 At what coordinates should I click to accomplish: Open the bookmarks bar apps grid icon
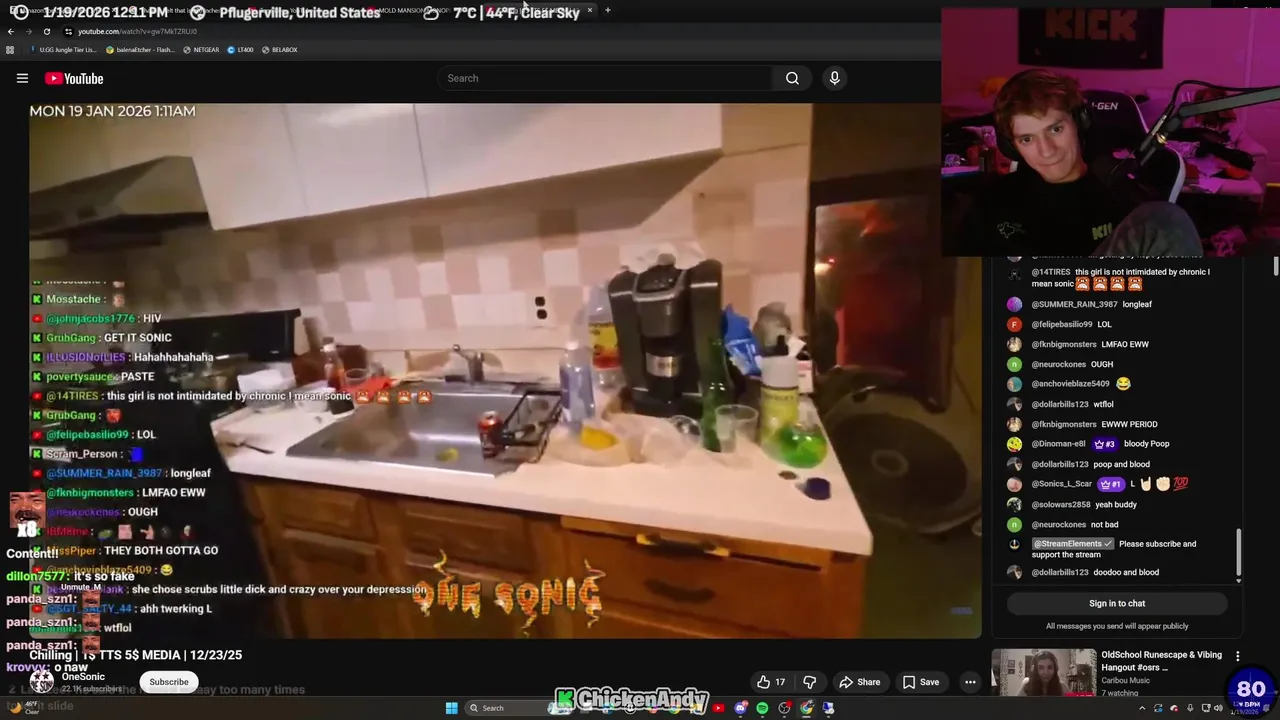coord(10,49)
